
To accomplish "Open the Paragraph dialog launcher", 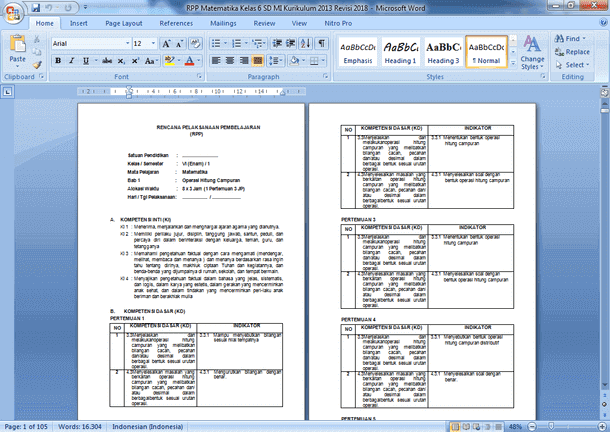I will click(x=326, y=76).
